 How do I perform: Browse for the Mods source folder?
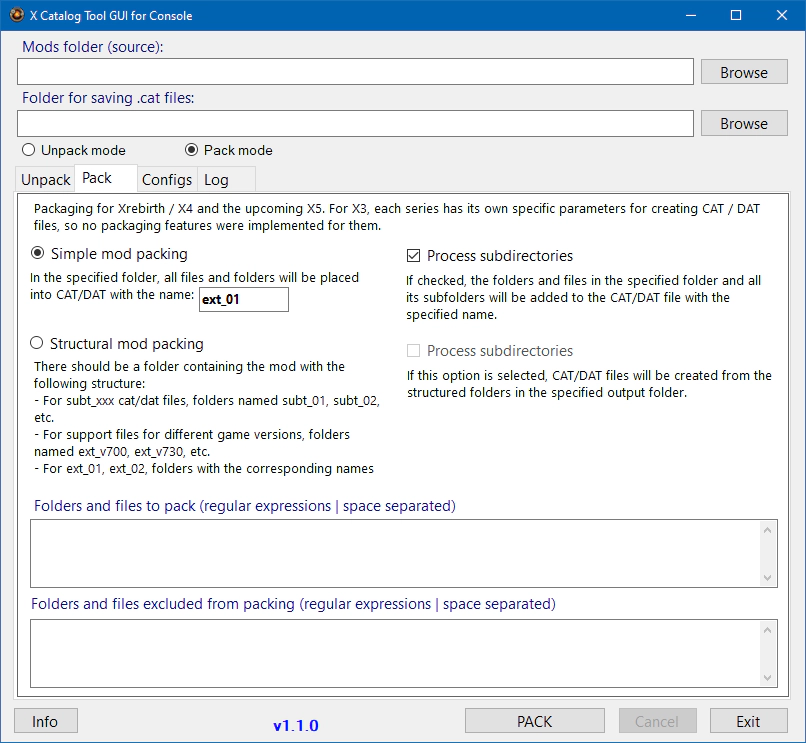pos(743,72)
